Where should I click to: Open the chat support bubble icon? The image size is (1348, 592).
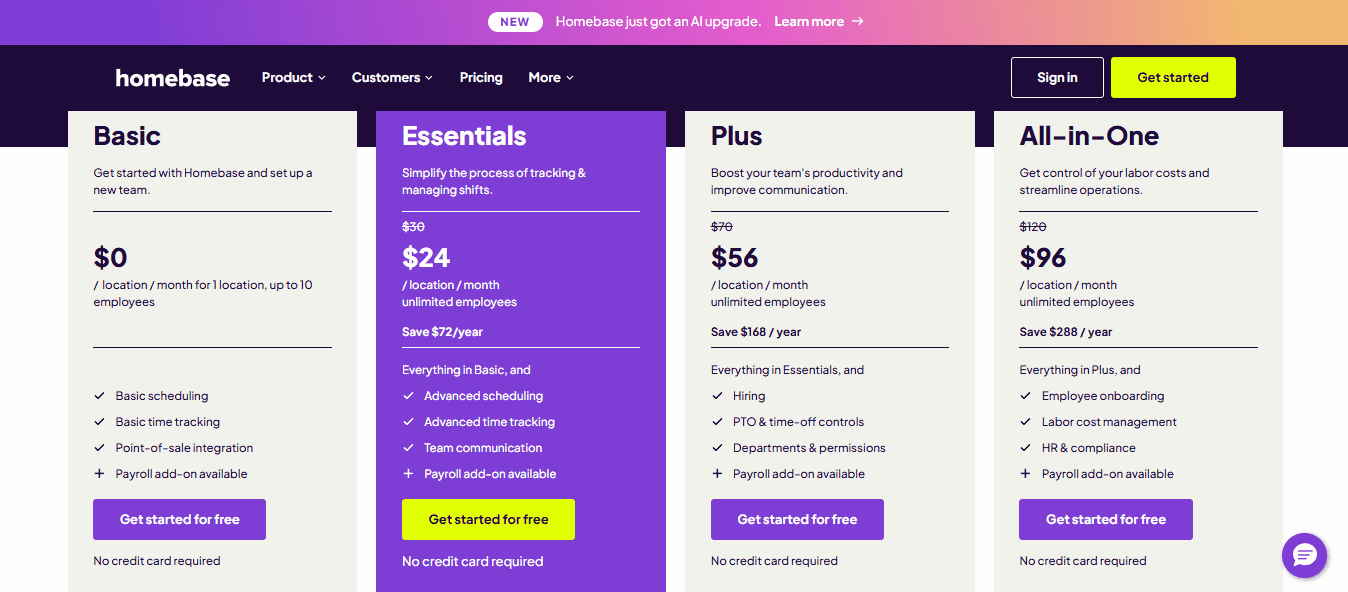(x=1305, y=555)
